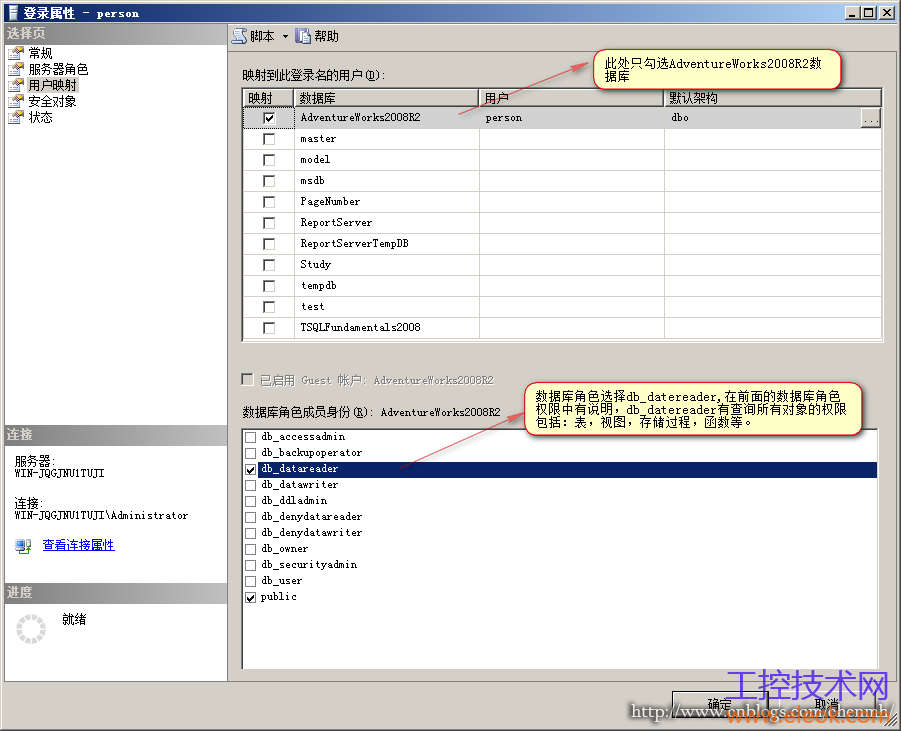
Task: Toggle the db_backupoperator role checkbox
Action: point(251,453)
